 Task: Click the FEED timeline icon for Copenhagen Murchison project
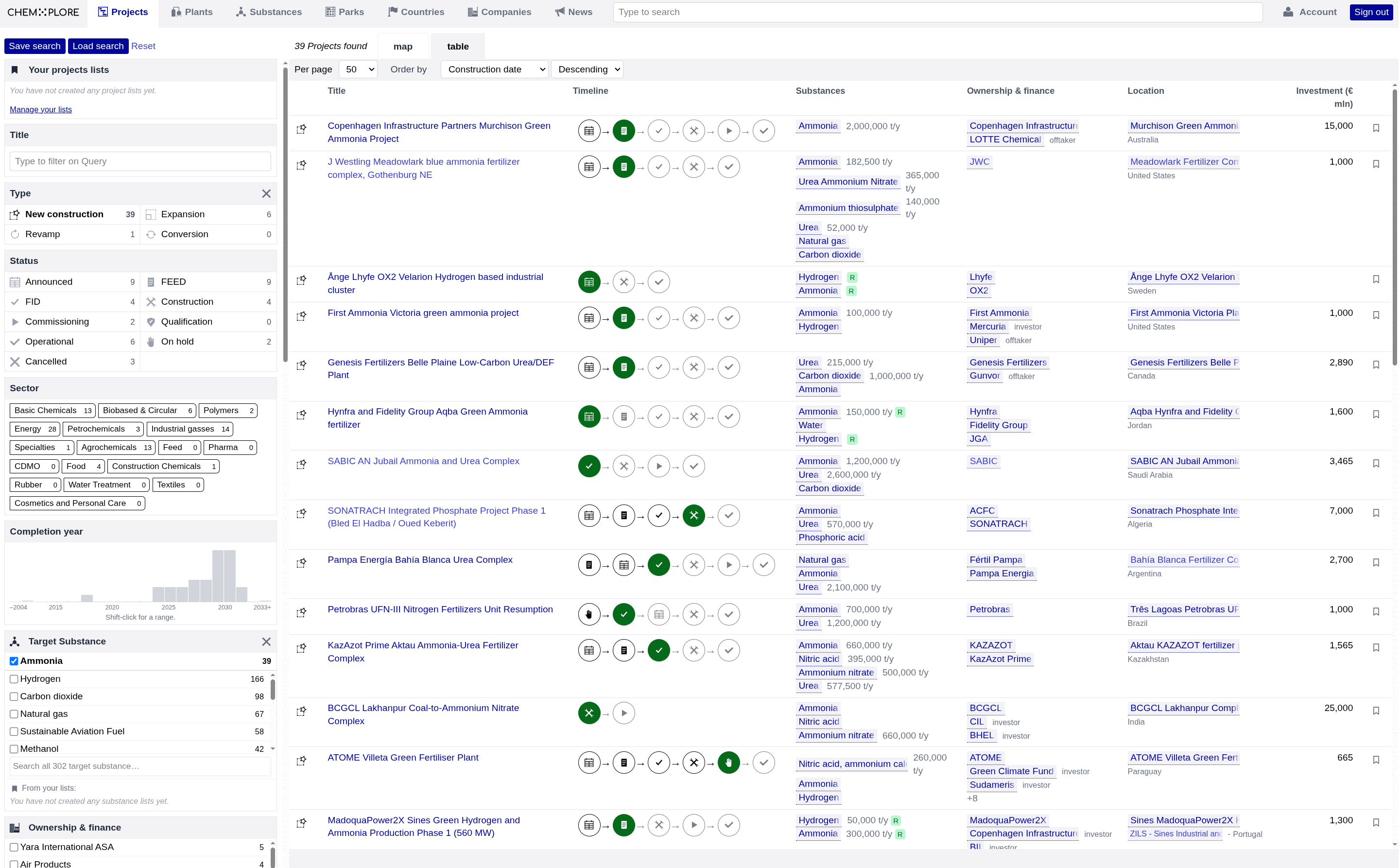click(624, 131)
